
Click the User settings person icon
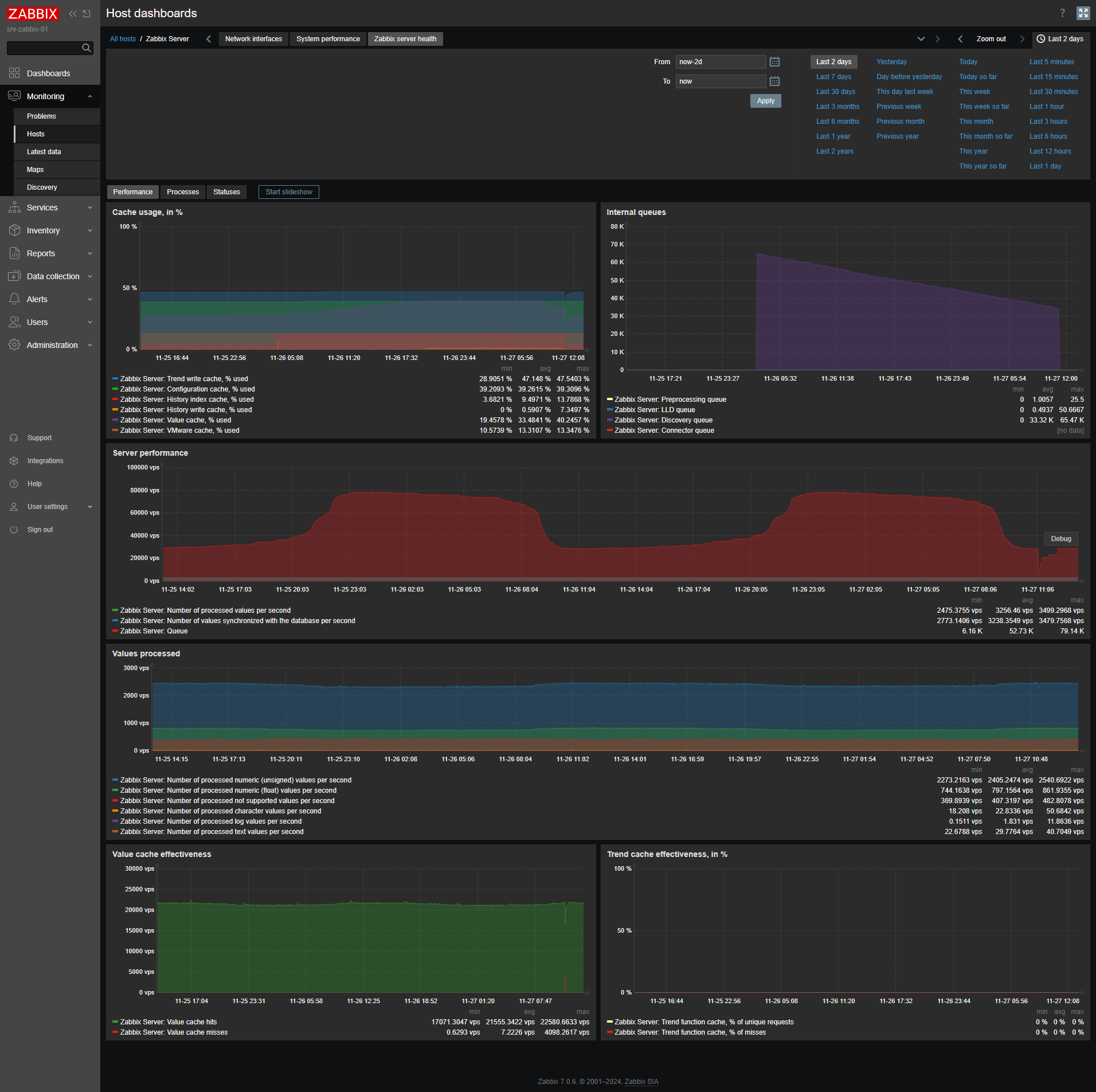[x=14, y=507]
